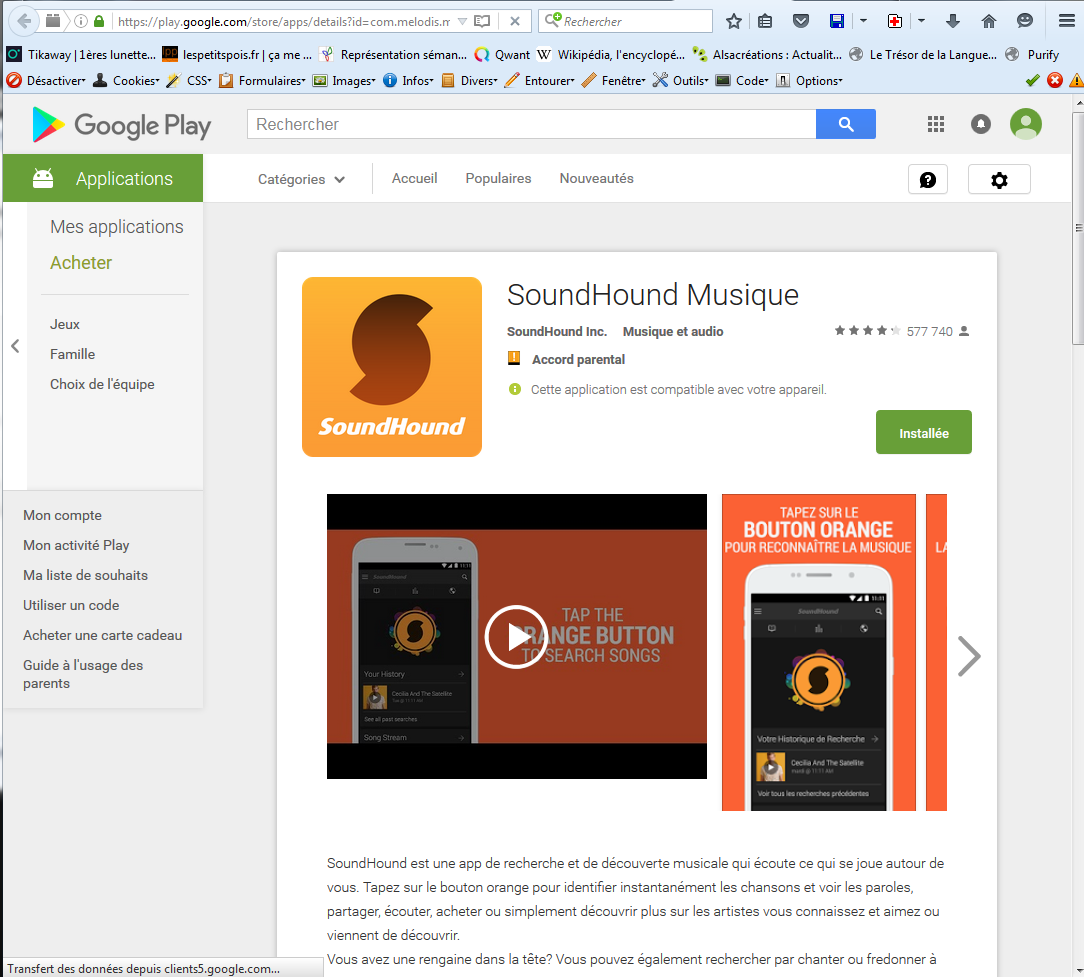Switch to the Nouveautés tab
Image resolution: width=1084 pixels, height=977 pixels.
pos(596,179)
